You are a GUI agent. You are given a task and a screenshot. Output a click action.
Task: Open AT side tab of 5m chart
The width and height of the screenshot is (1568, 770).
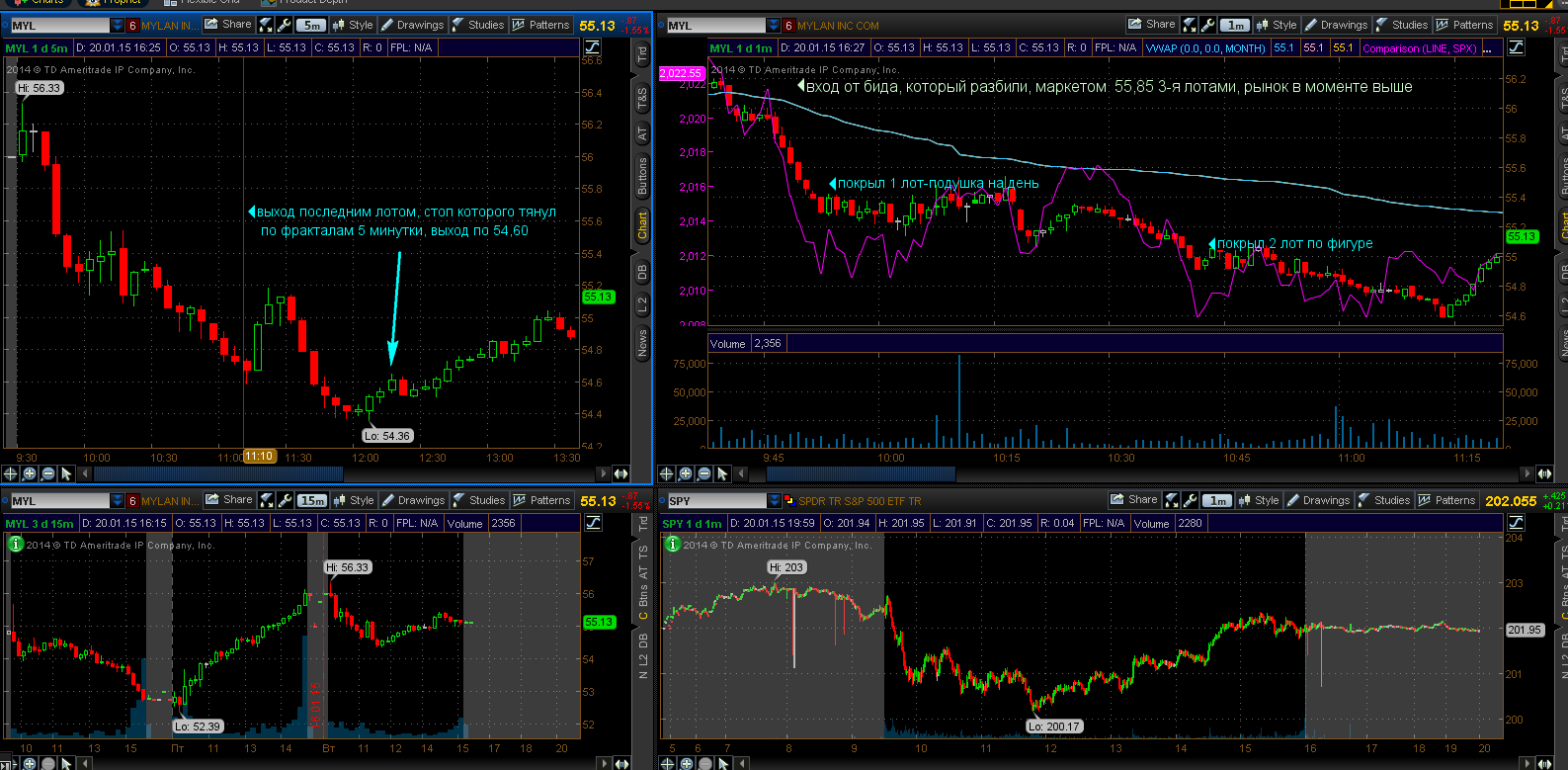pos(642,133)
